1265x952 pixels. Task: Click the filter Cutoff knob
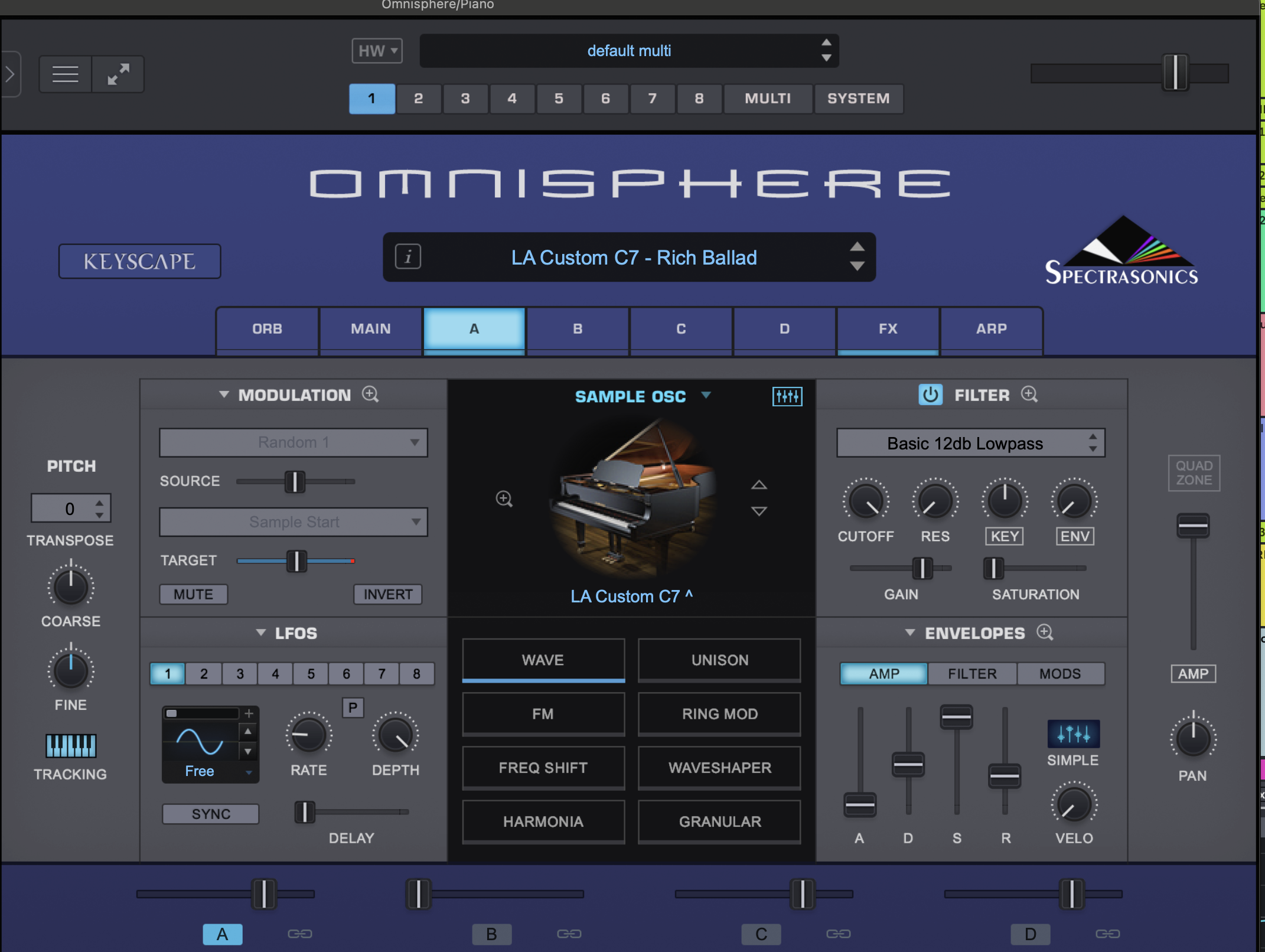pos(866,501)
